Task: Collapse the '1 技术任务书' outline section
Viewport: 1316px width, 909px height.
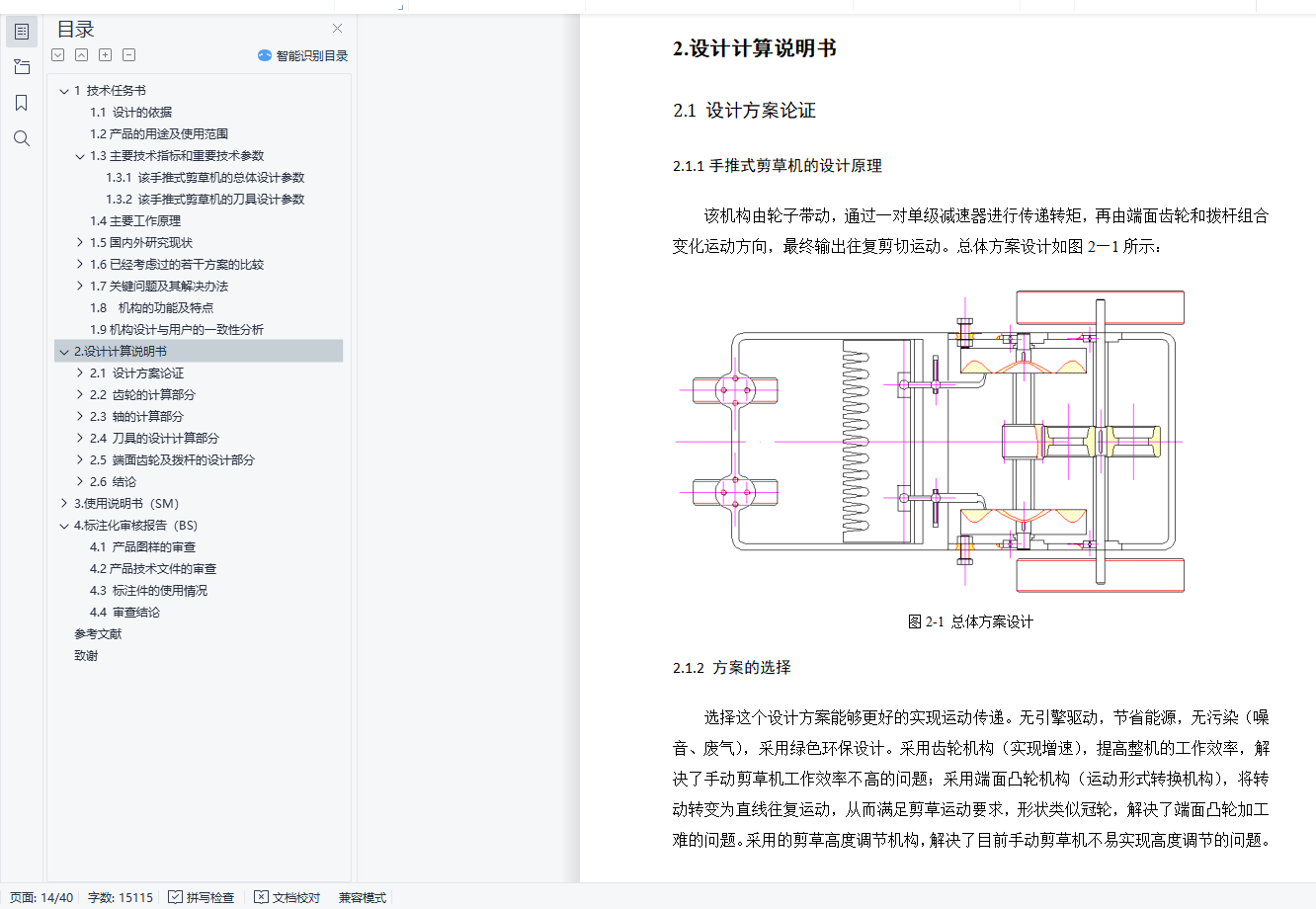Action: 64,91
